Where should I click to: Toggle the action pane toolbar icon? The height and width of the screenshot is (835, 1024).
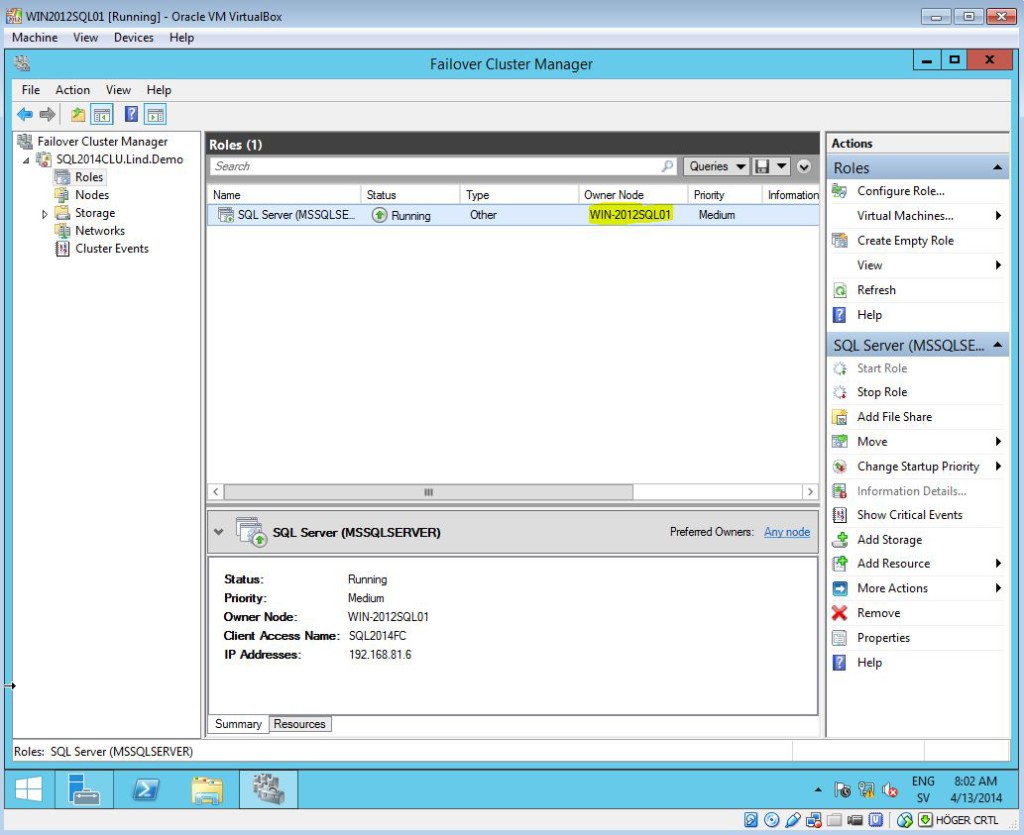pyautogui.click(x=155, y=115)
